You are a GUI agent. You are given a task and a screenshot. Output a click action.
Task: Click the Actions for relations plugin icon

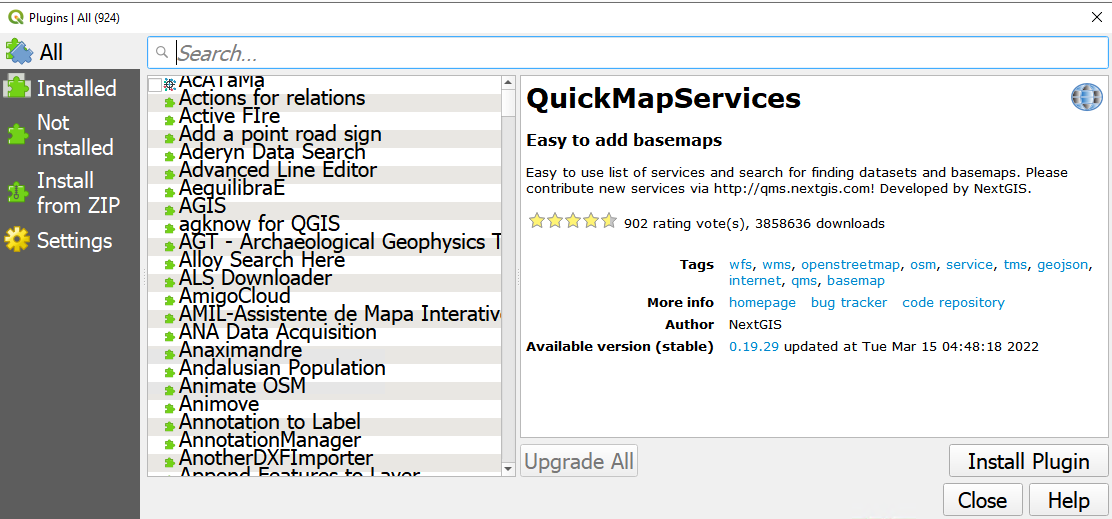tap(169, 102)
